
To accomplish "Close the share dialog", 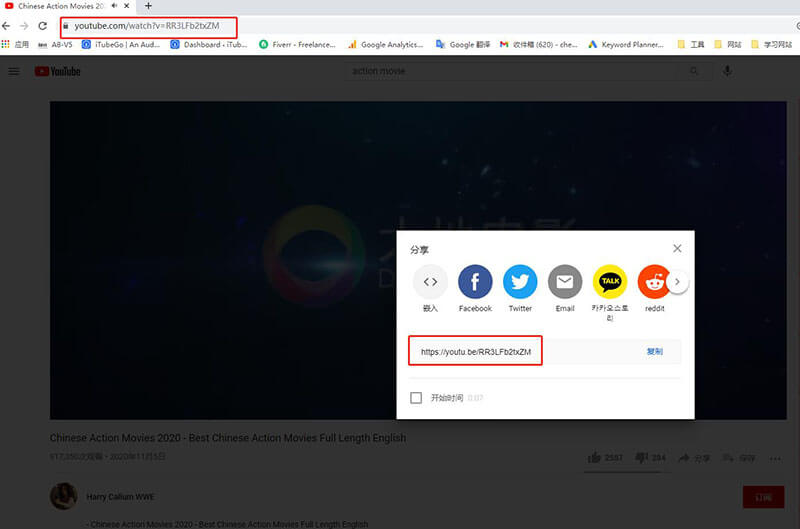I will click(677, 248).
